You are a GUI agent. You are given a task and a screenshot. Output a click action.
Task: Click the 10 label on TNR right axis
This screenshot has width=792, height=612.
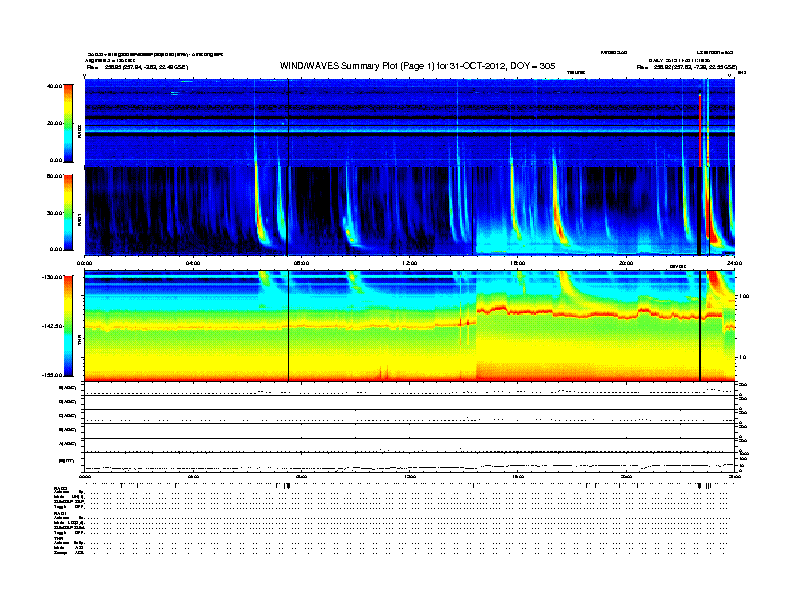tap(743, 357)
